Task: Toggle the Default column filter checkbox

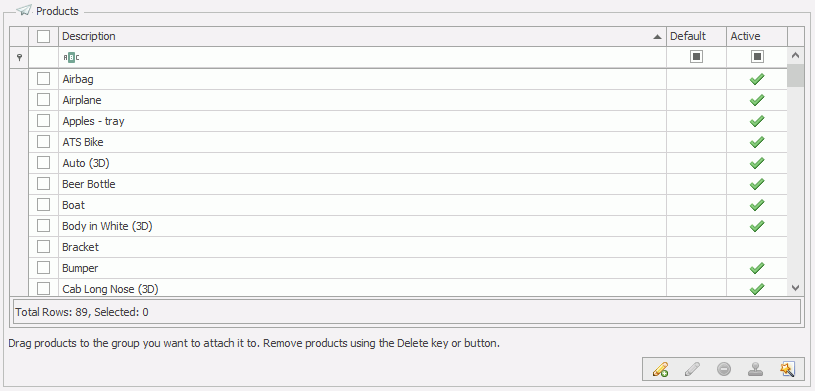Action: coord(696,57)
